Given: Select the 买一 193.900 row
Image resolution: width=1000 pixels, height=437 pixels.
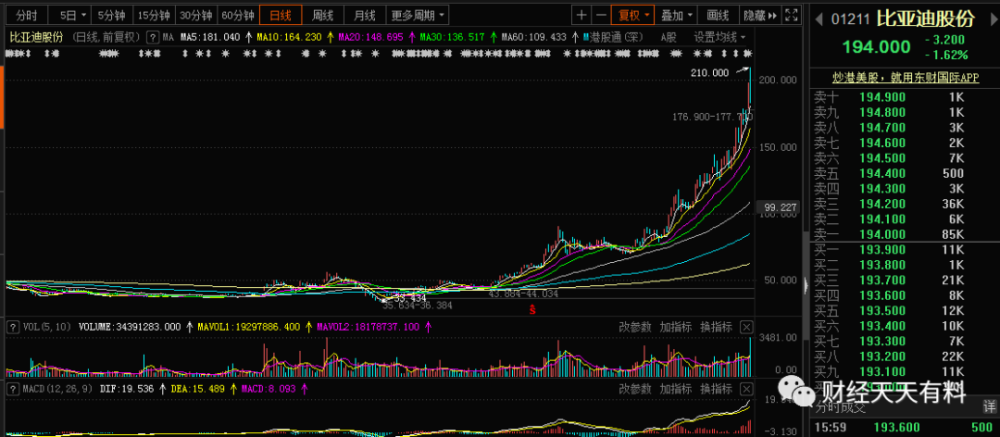Looking at the screenshot, I should tap(902, 249).
